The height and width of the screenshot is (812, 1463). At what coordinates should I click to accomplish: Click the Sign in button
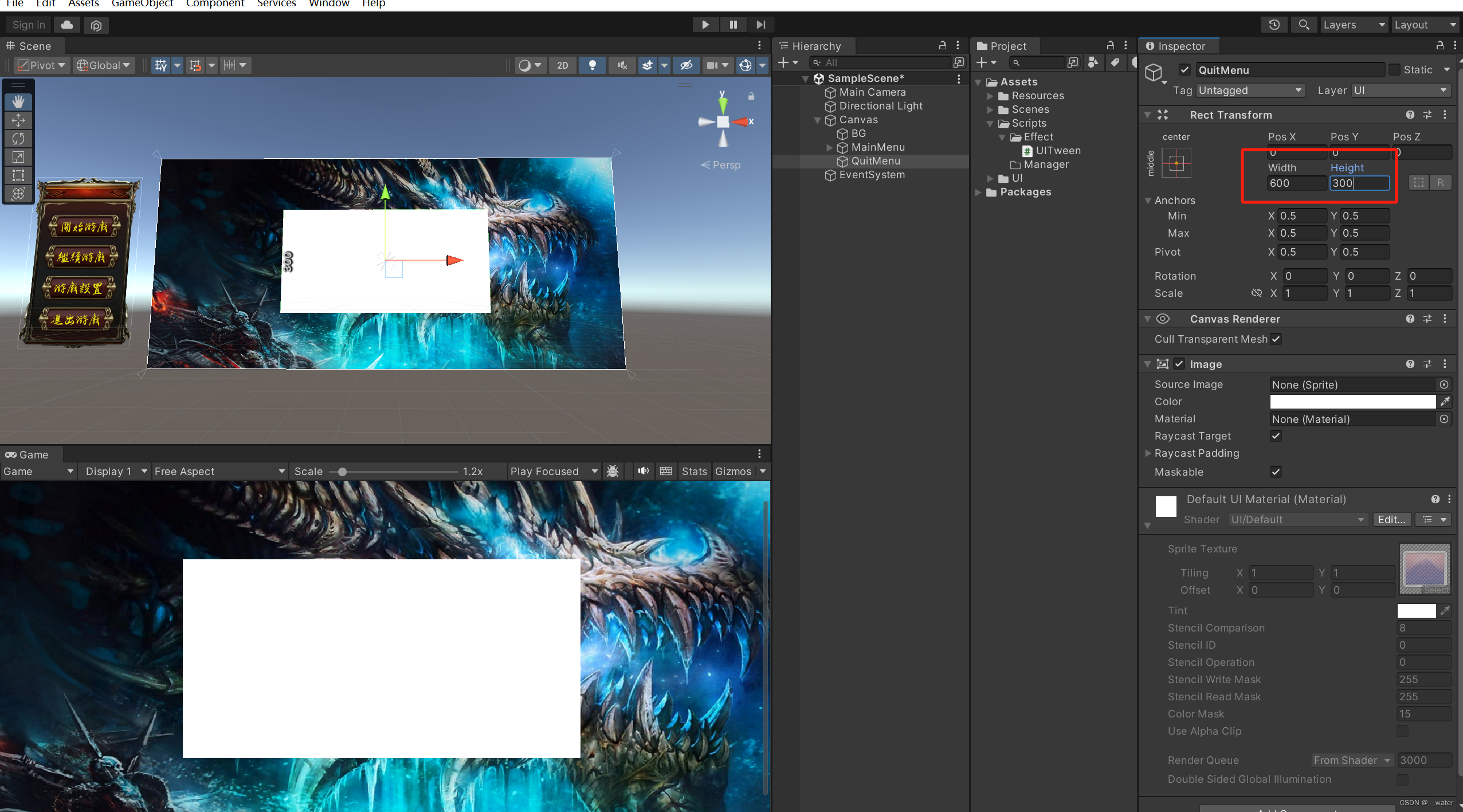(29, 25)
